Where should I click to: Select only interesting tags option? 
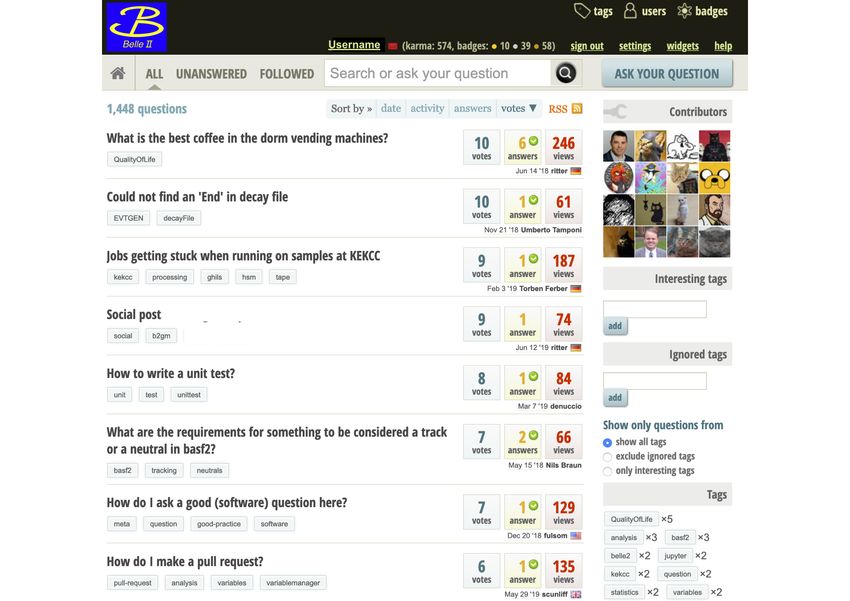click(607, 471)
